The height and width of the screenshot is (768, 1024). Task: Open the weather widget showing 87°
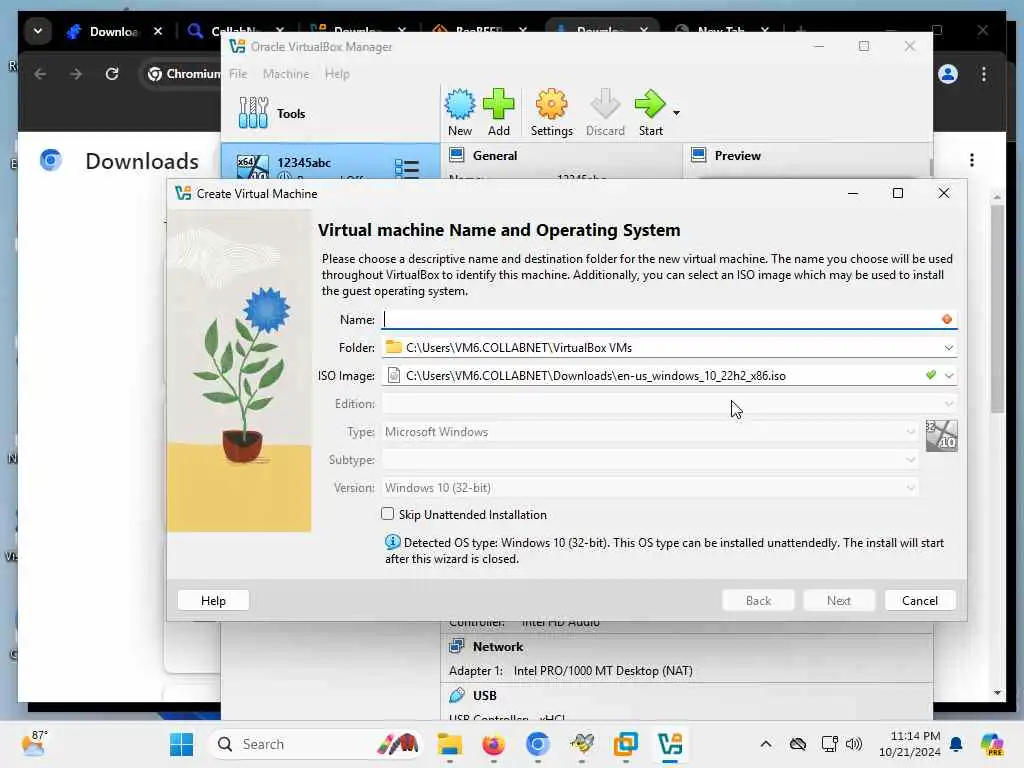(34, 743)
